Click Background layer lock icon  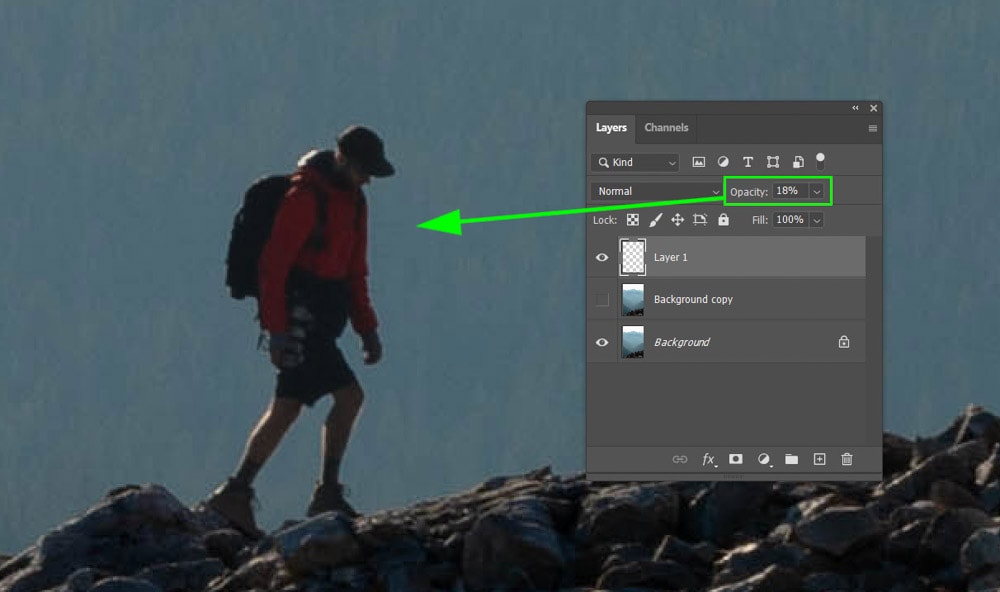[x=844, y=342]
